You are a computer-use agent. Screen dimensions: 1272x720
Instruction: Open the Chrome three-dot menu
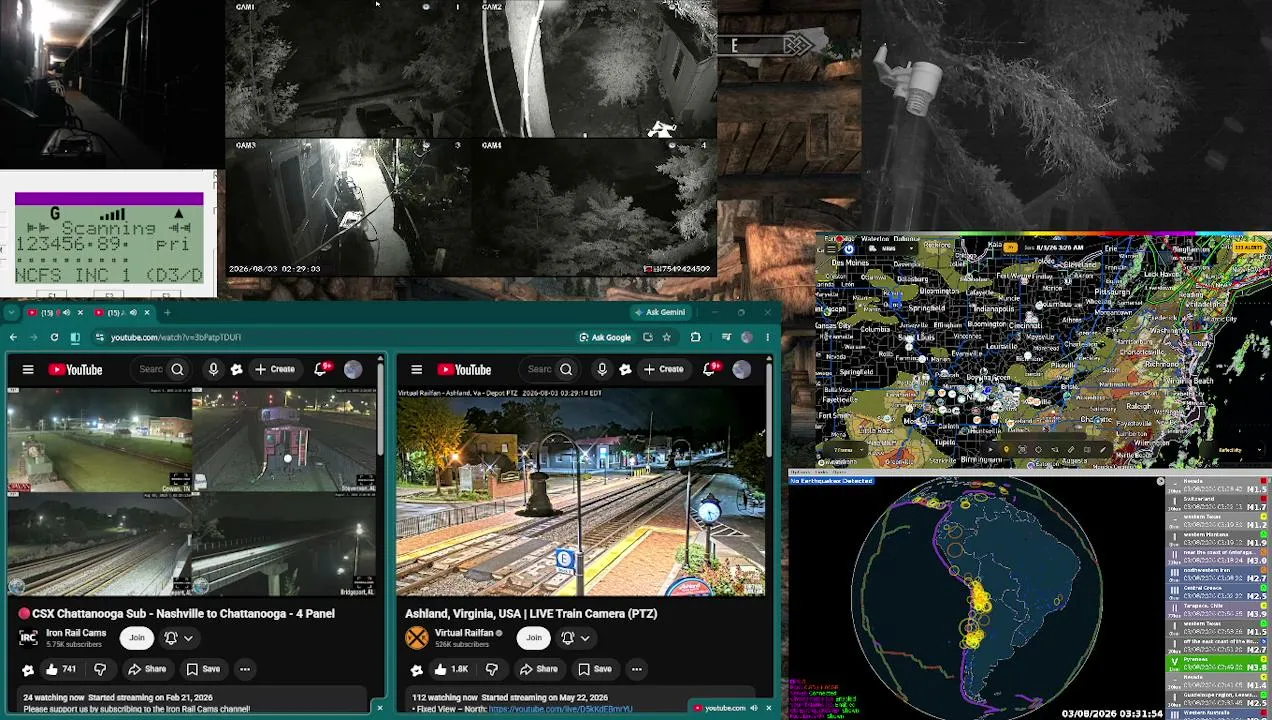coord(767,337)
